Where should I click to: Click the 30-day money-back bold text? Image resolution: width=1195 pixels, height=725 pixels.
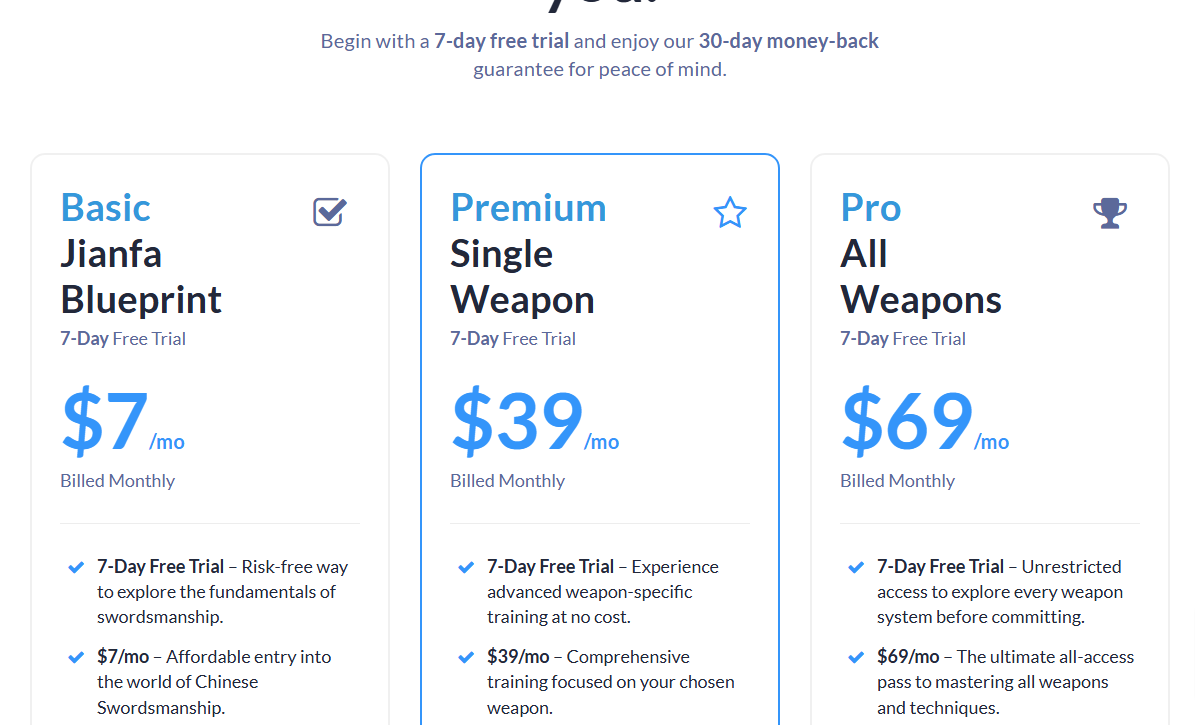pyautogui.click(x=789, y=41)
